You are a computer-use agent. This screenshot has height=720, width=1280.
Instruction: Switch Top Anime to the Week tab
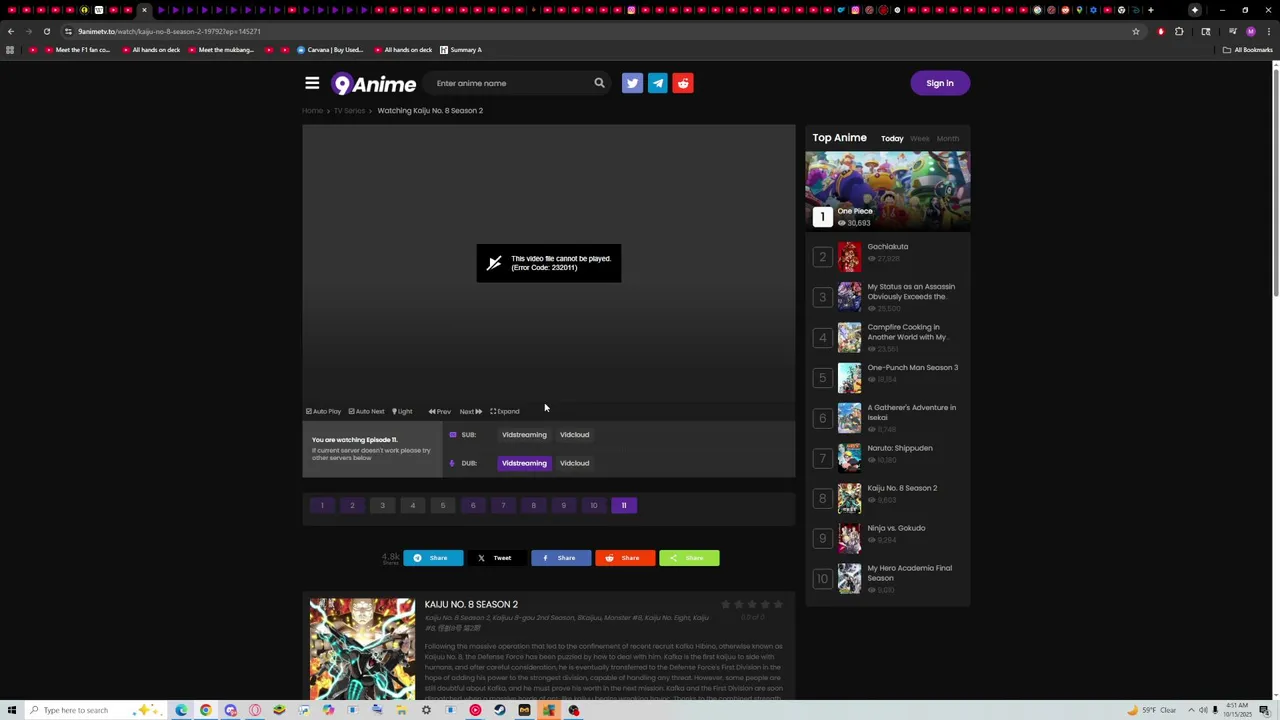point(920,139)
